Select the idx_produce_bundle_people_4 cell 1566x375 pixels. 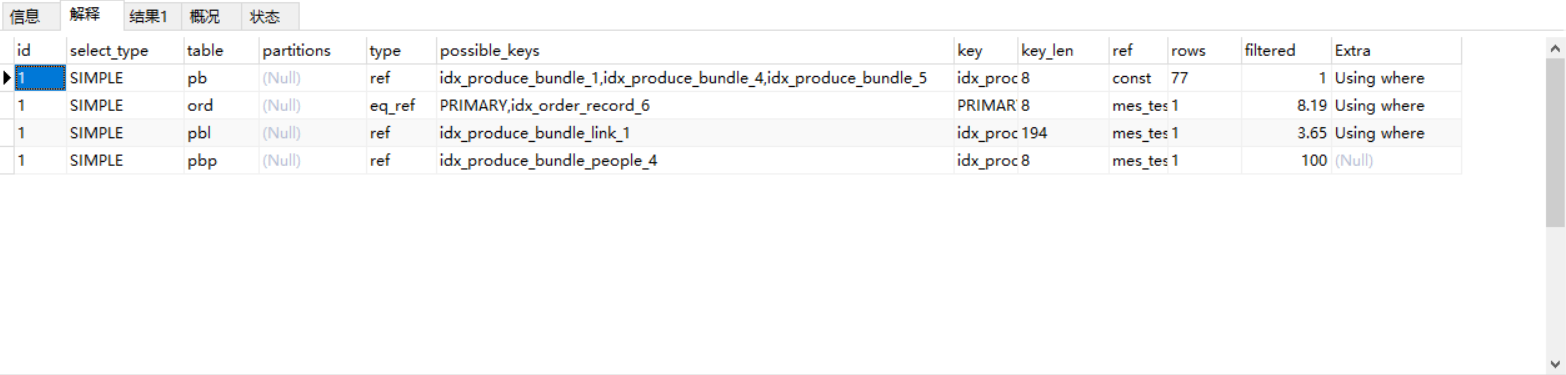coord(695,160)
